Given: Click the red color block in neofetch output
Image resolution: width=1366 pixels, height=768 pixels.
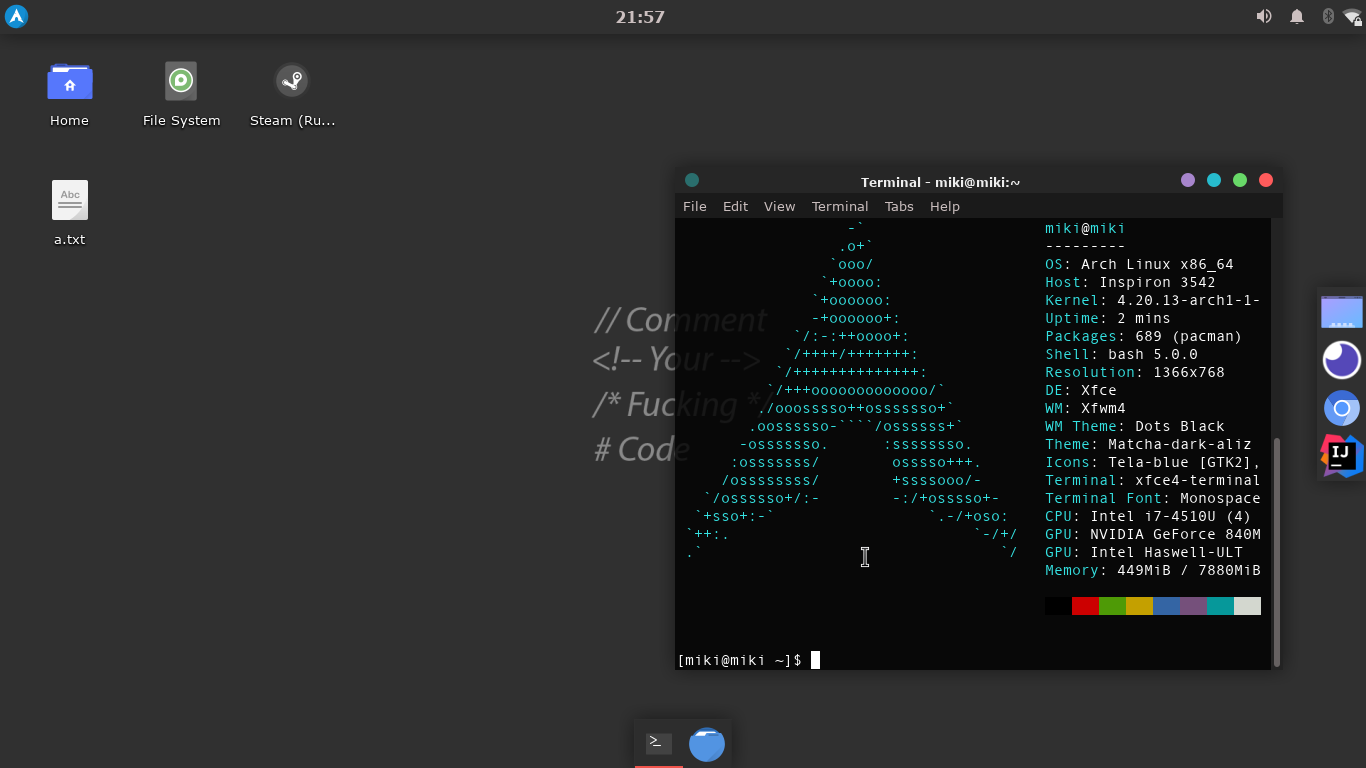Looking at the screenshot, I should pyautogui.click(x=1085, y=606).
